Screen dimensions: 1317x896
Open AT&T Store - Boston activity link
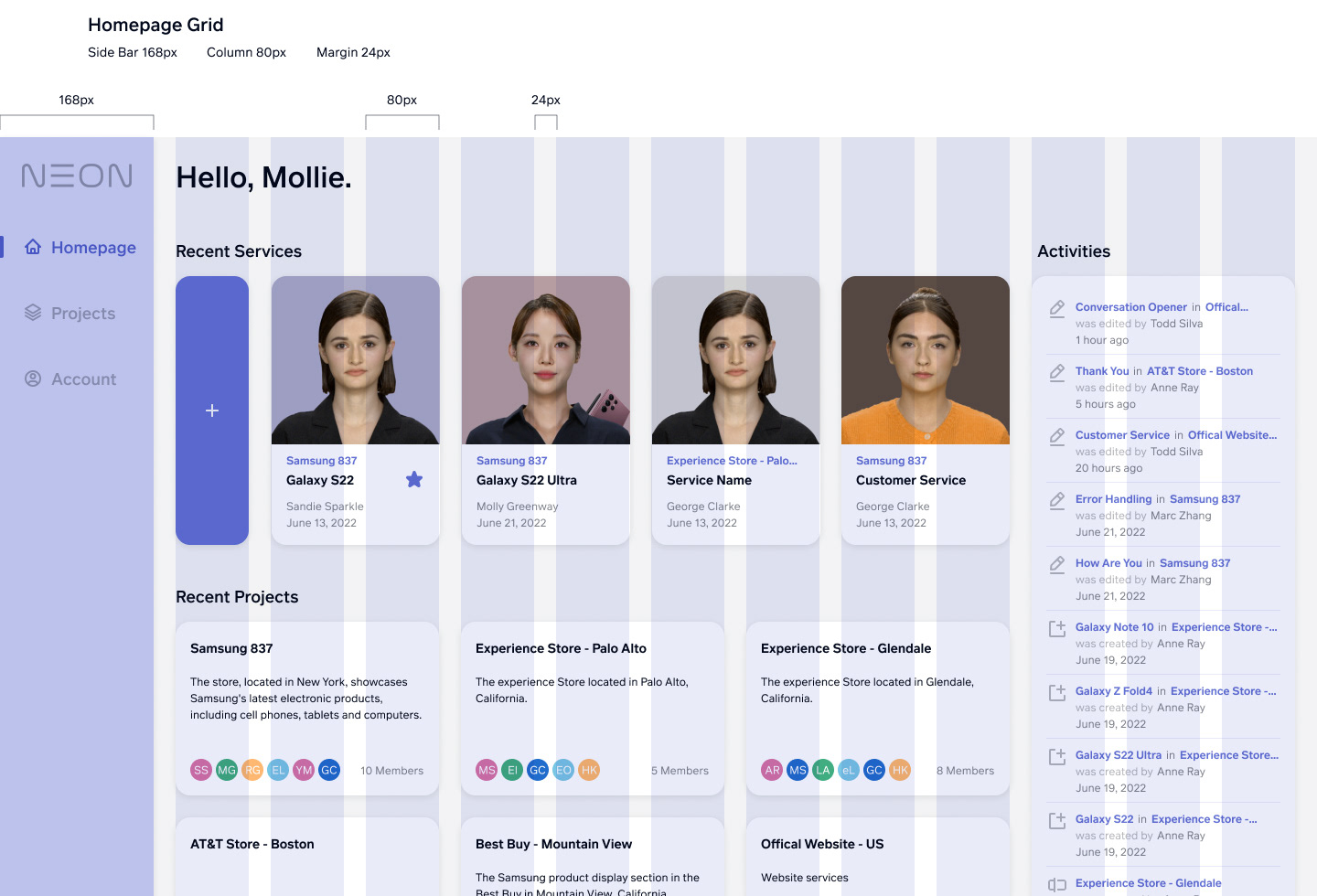1200,371
